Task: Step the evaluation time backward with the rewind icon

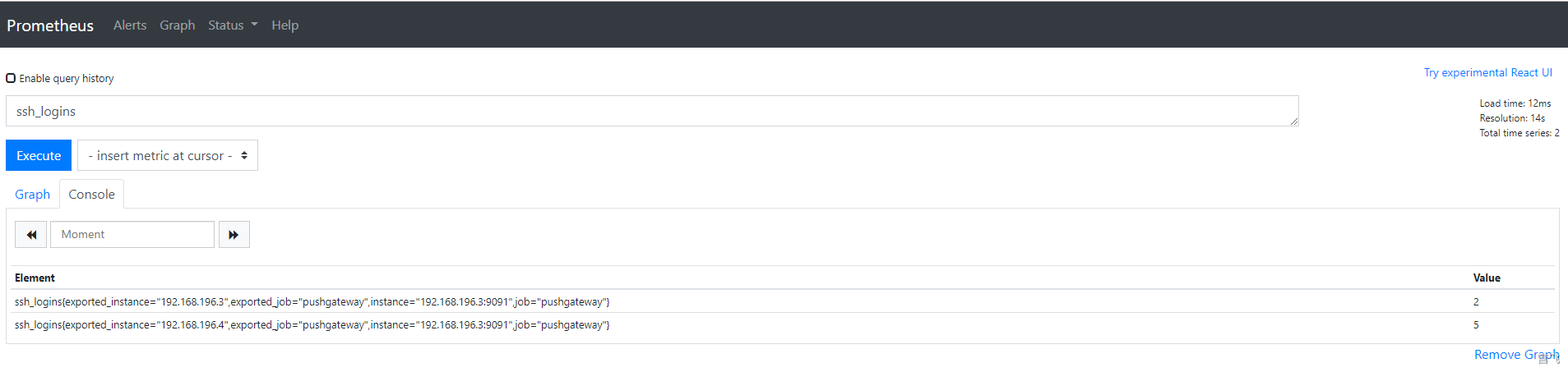Action: [31, 235]
